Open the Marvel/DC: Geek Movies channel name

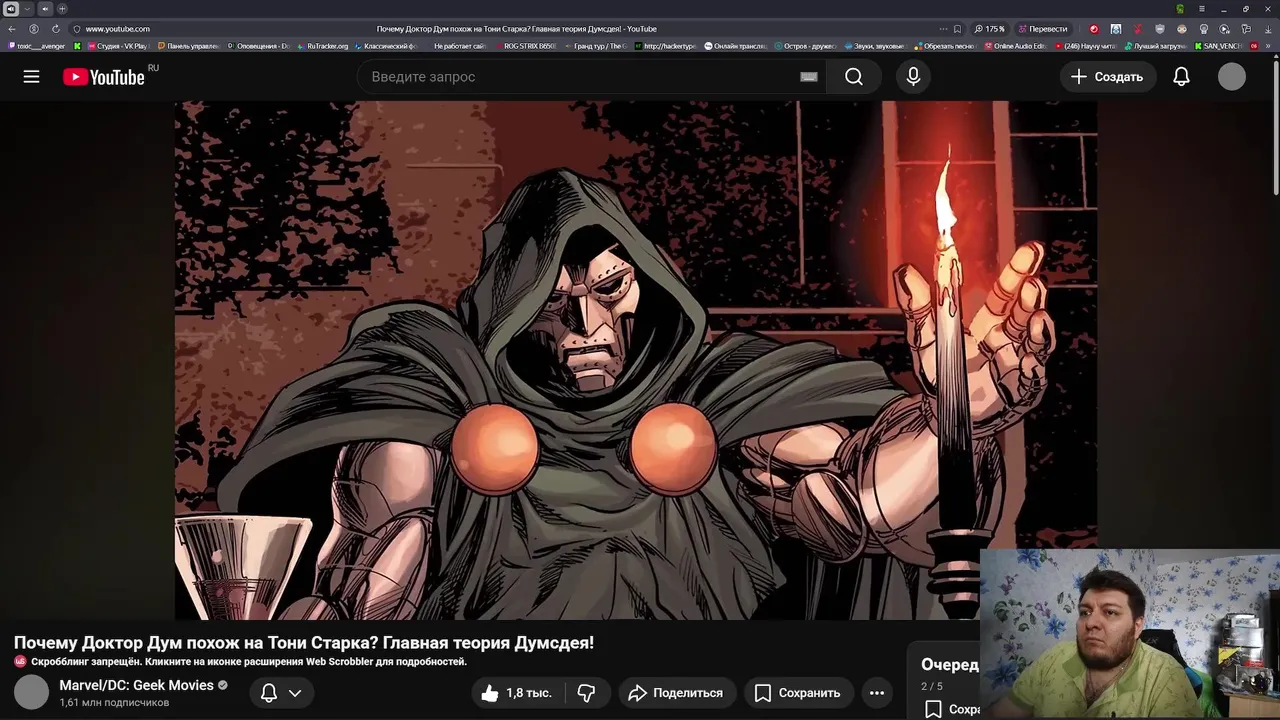coord(136,685)
